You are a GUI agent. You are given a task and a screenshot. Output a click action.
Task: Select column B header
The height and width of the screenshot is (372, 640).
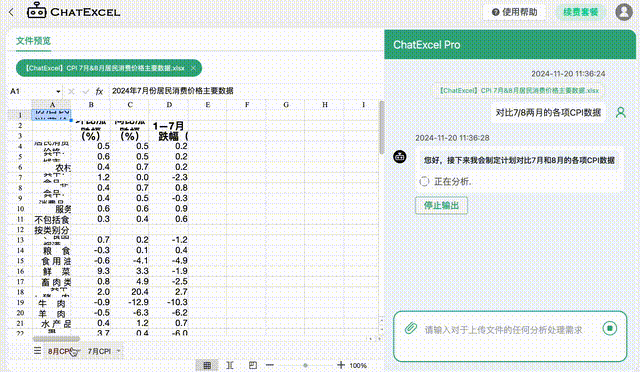click(91, 105)
